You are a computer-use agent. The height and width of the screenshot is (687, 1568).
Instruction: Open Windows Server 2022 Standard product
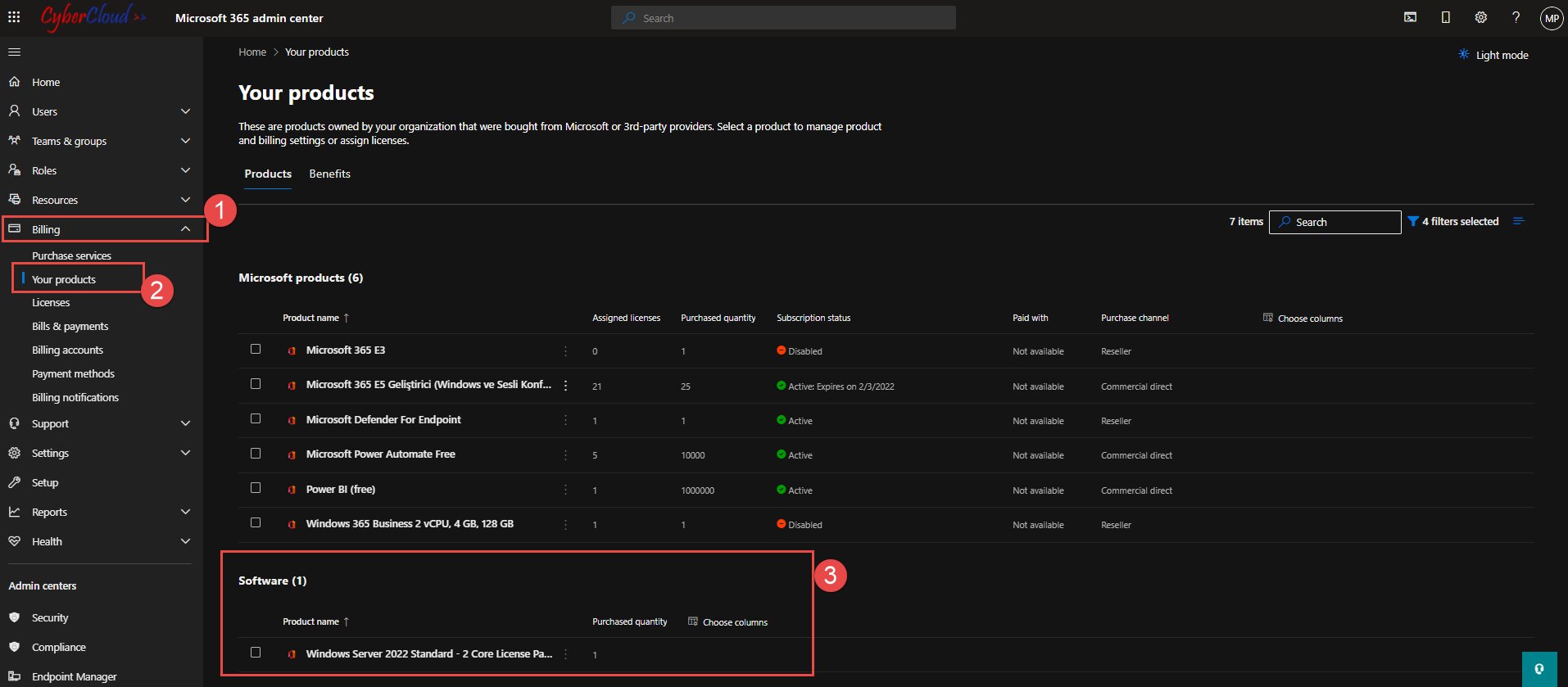coord(429,653)
